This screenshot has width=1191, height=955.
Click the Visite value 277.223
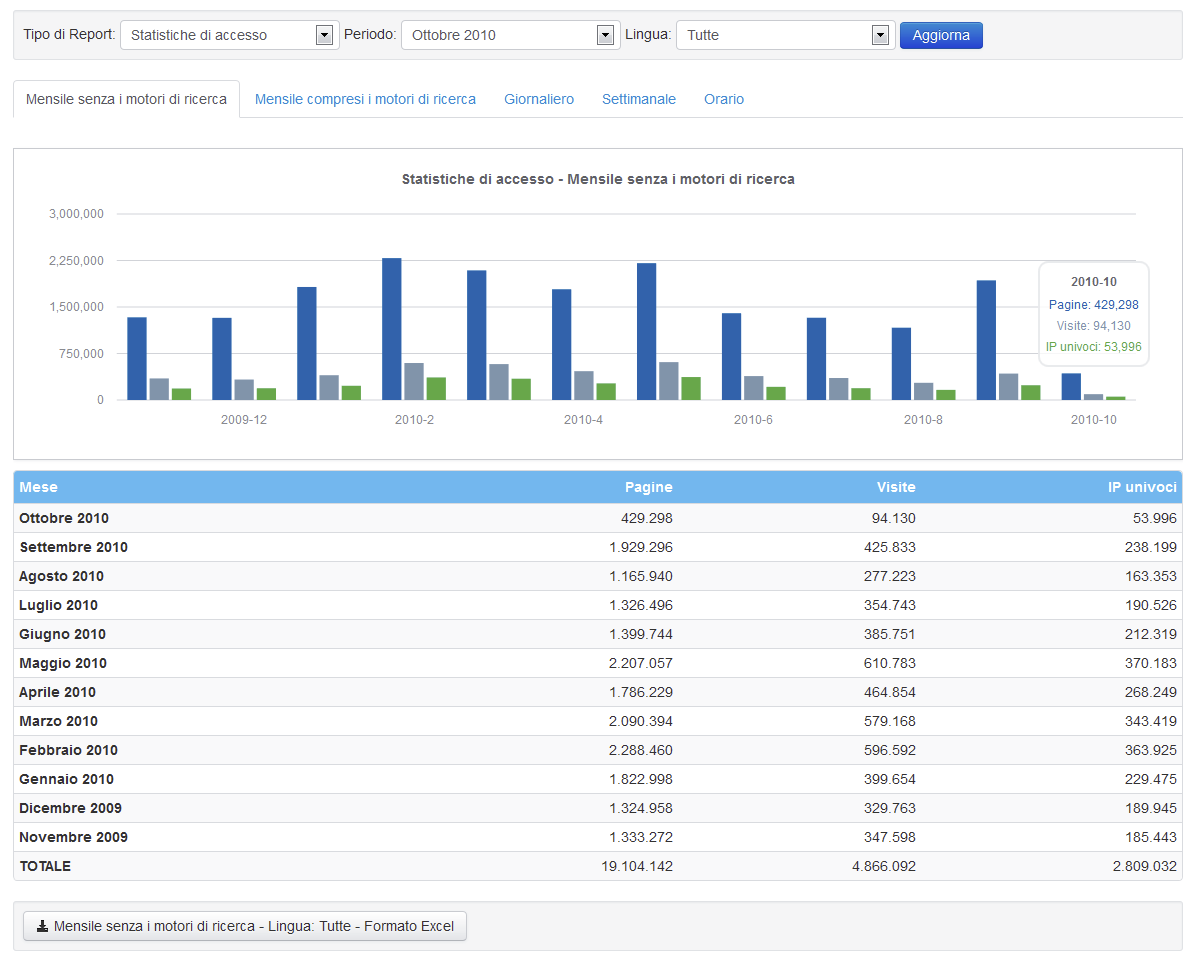pyautogui.click(x=889, y=576)
